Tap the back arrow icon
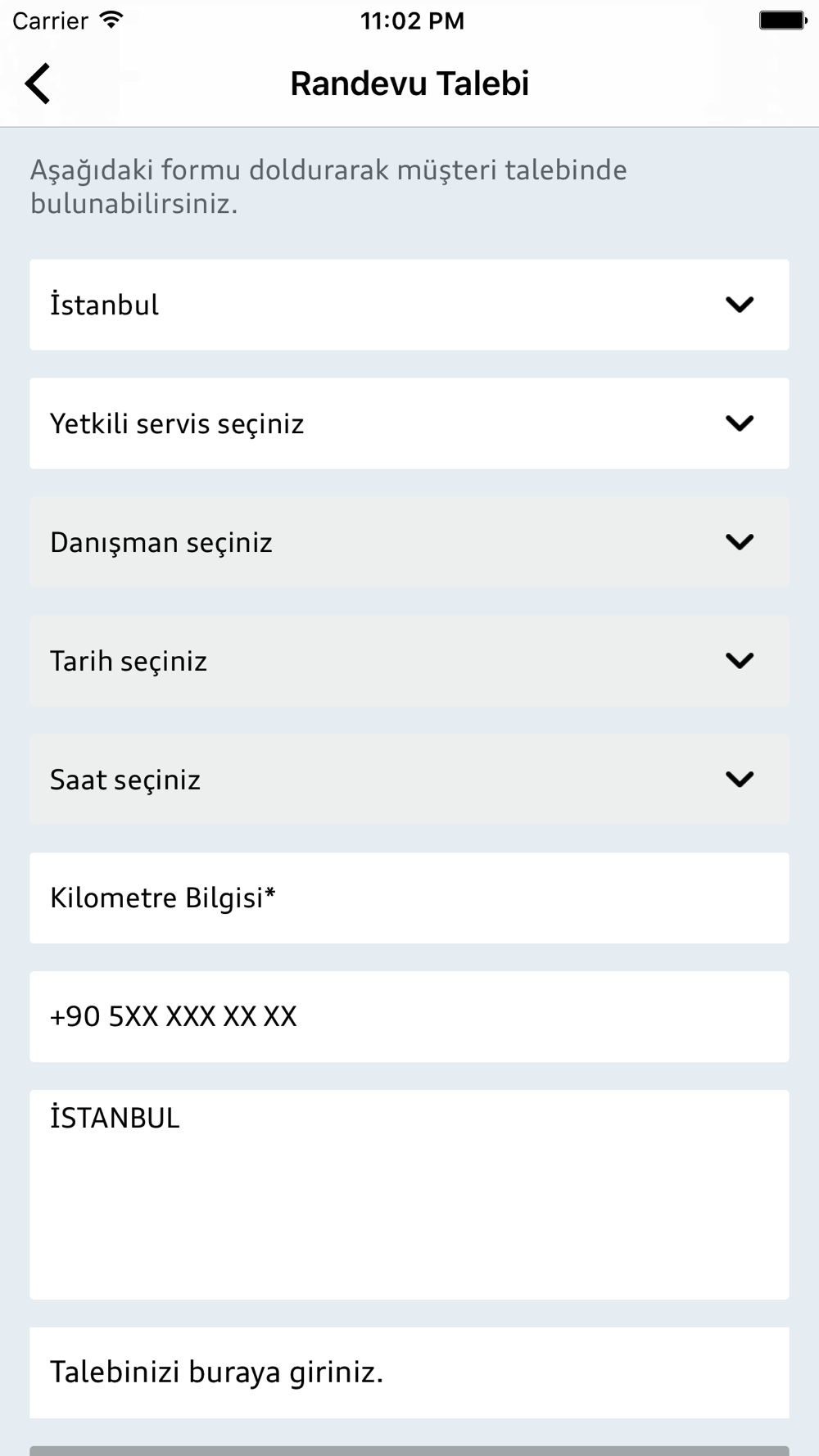The width and height of the screenshot is (819, 1456). click(x=38, y=84)
